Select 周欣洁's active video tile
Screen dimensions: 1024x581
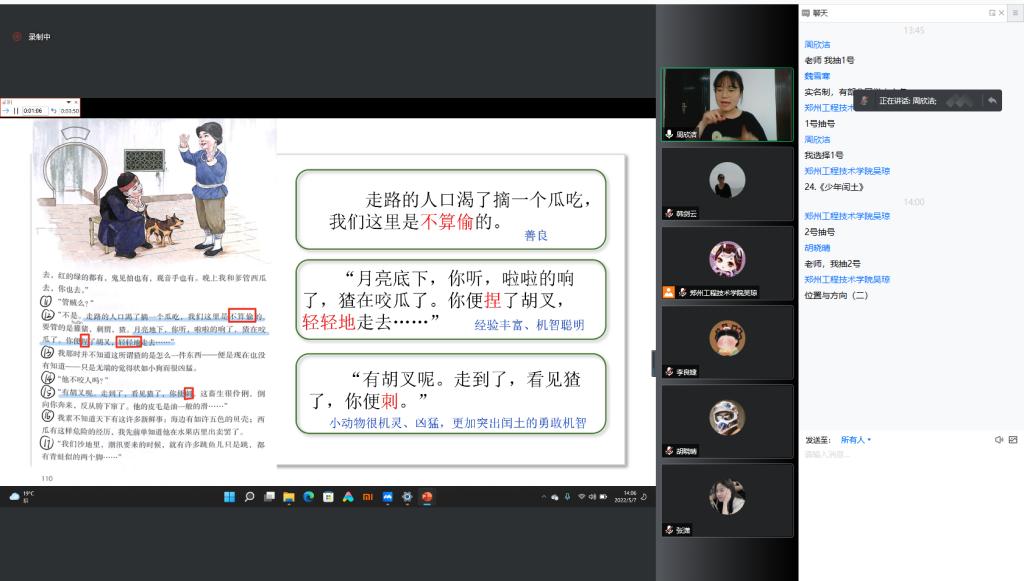[x=728, y=104]
